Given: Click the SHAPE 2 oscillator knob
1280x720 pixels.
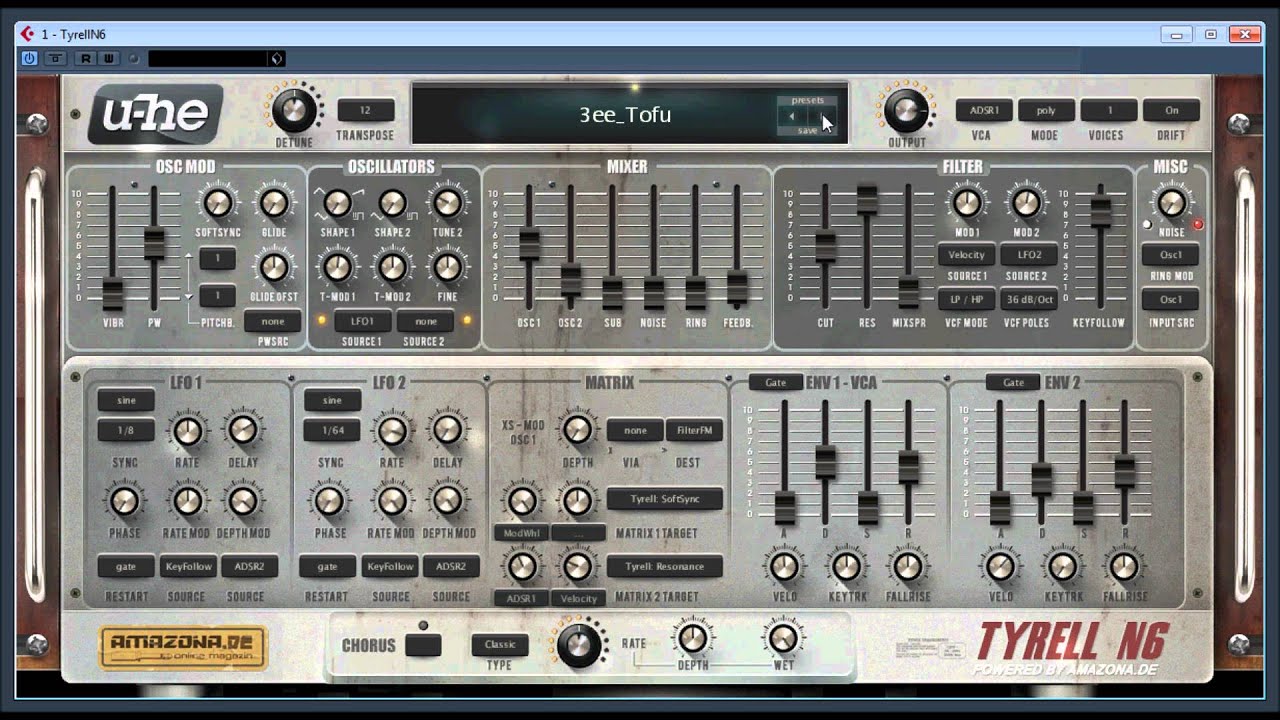Looking at the screenshot, I should (x=392, y=203).
